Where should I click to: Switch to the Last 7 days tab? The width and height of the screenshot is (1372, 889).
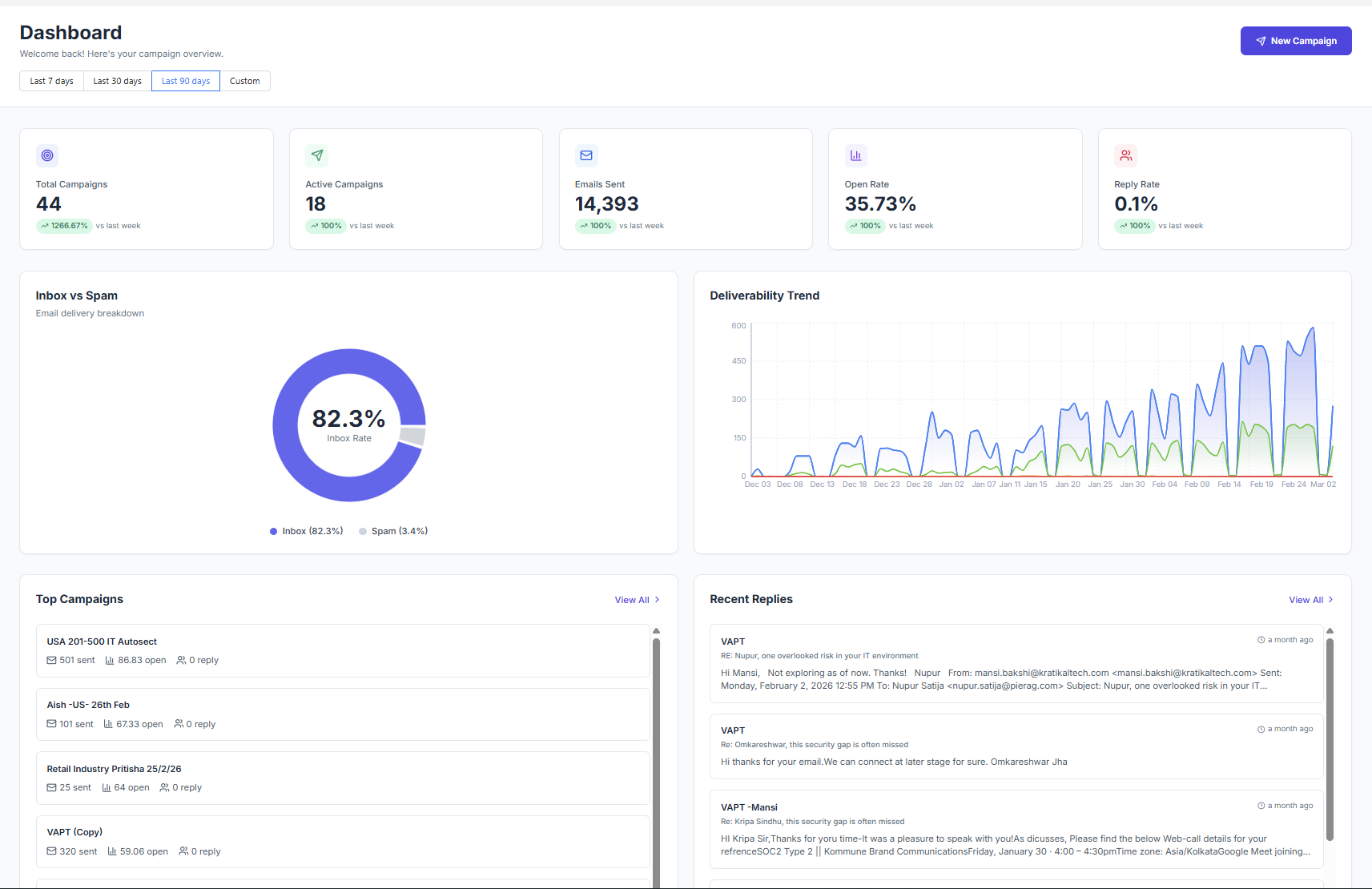point(51,81)
